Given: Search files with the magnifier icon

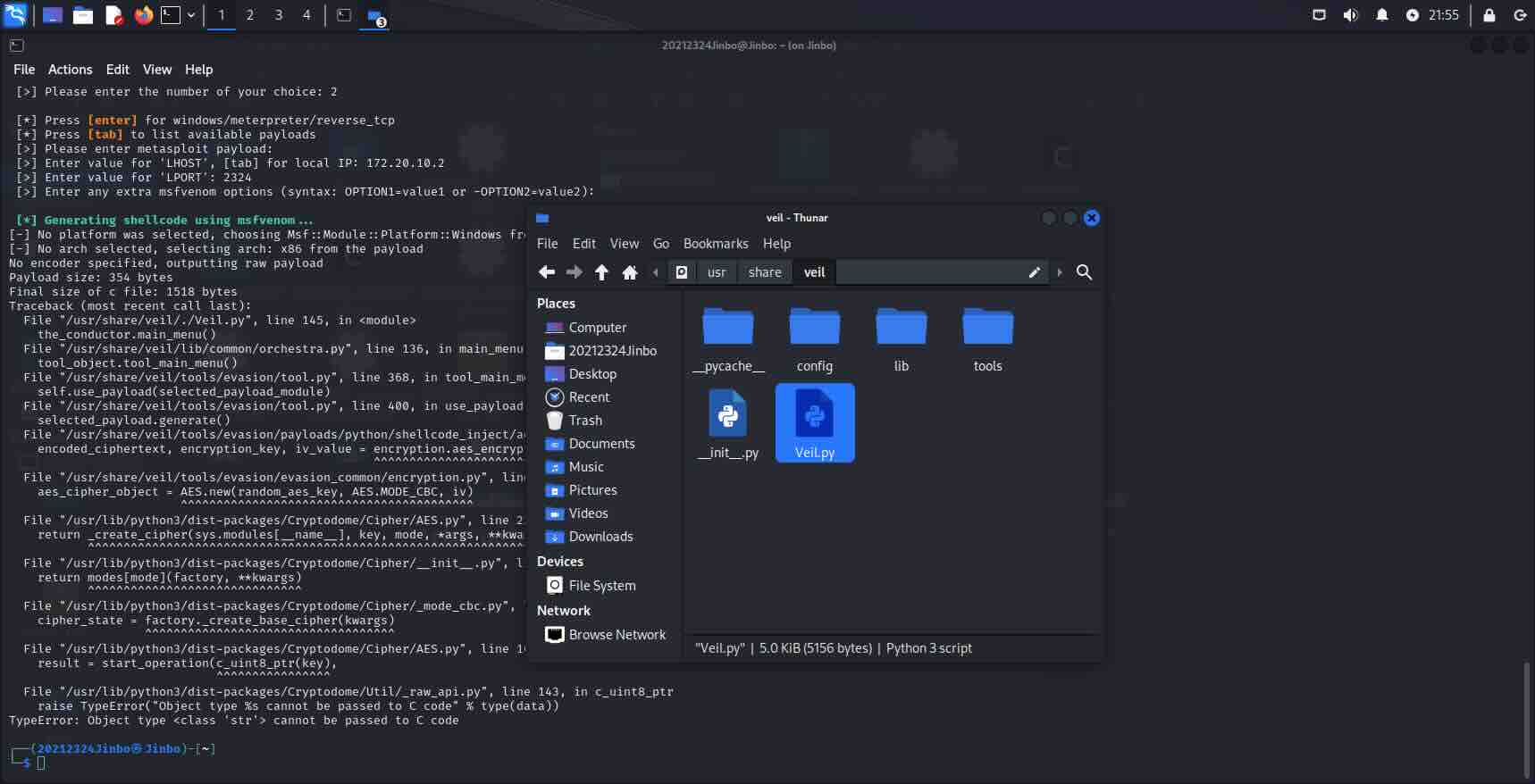Looking at the screenshot, I should coord(1084,272).
